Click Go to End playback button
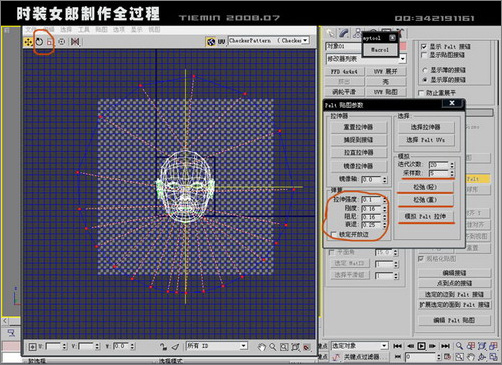Viewport: 502px width, 365px height. (445, 346)
